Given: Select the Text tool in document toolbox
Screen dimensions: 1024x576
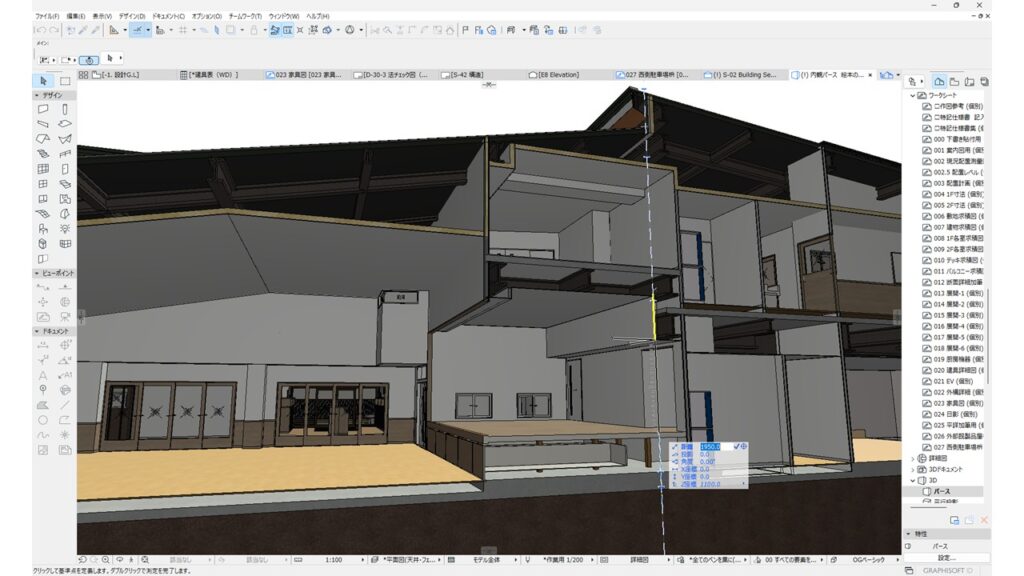Looking at the screenshot, I should click(43, 375).
